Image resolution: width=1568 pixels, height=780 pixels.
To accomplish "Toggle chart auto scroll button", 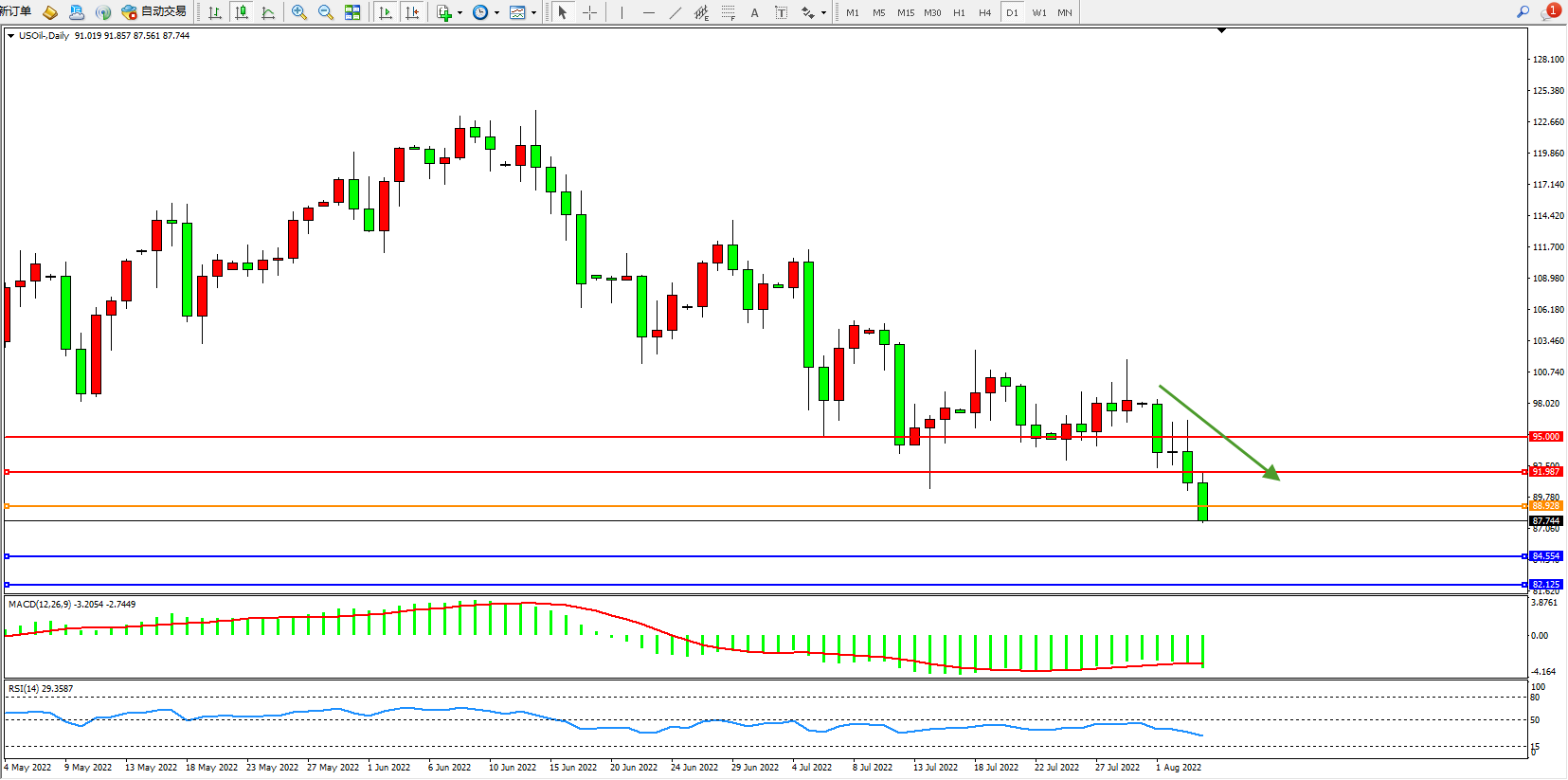I will (385, 12).
